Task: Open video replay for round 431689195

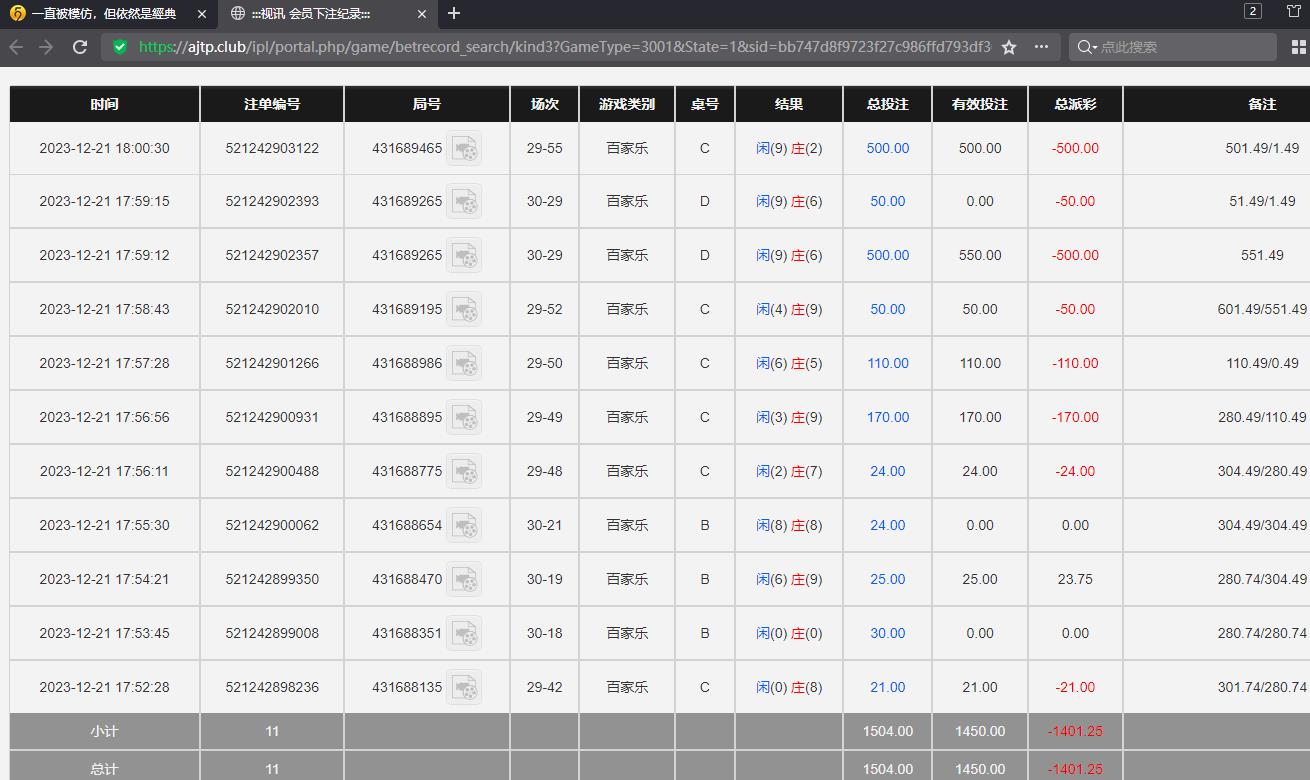Action: [x=464, y=309]
